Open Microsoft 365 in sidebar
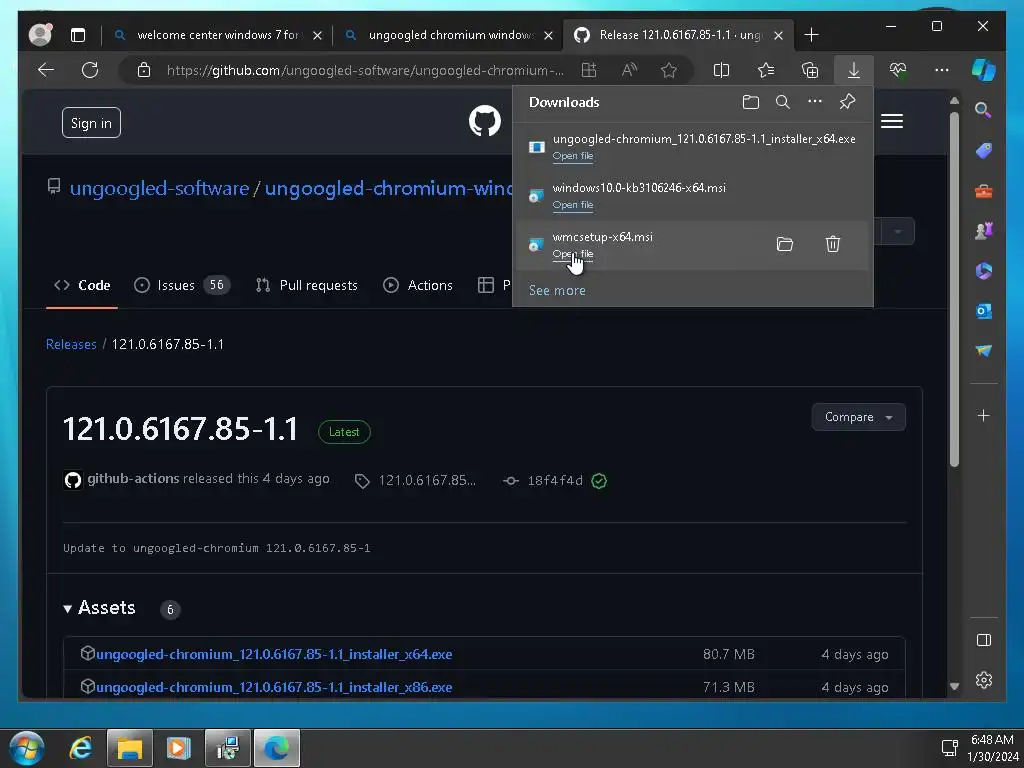The width and height of the screenshot is (1024, 768). coord(984,270)
